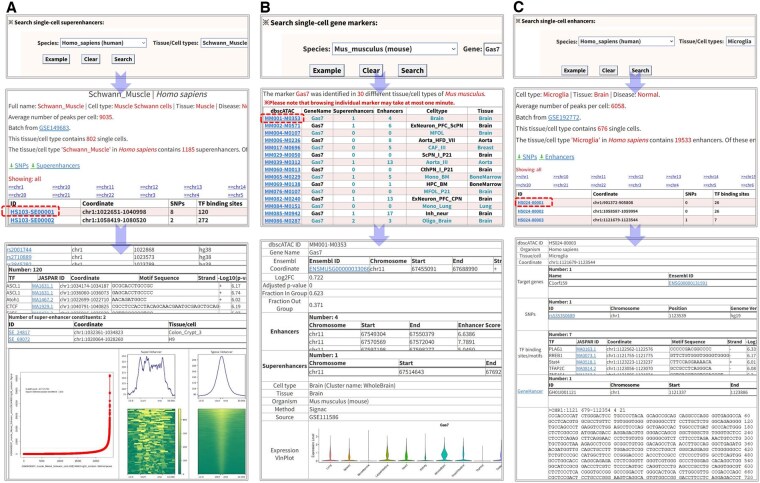Focus Tissue/Cell types field containing Microglia
This screenshot has width=760, height=483.
(740, 41)
